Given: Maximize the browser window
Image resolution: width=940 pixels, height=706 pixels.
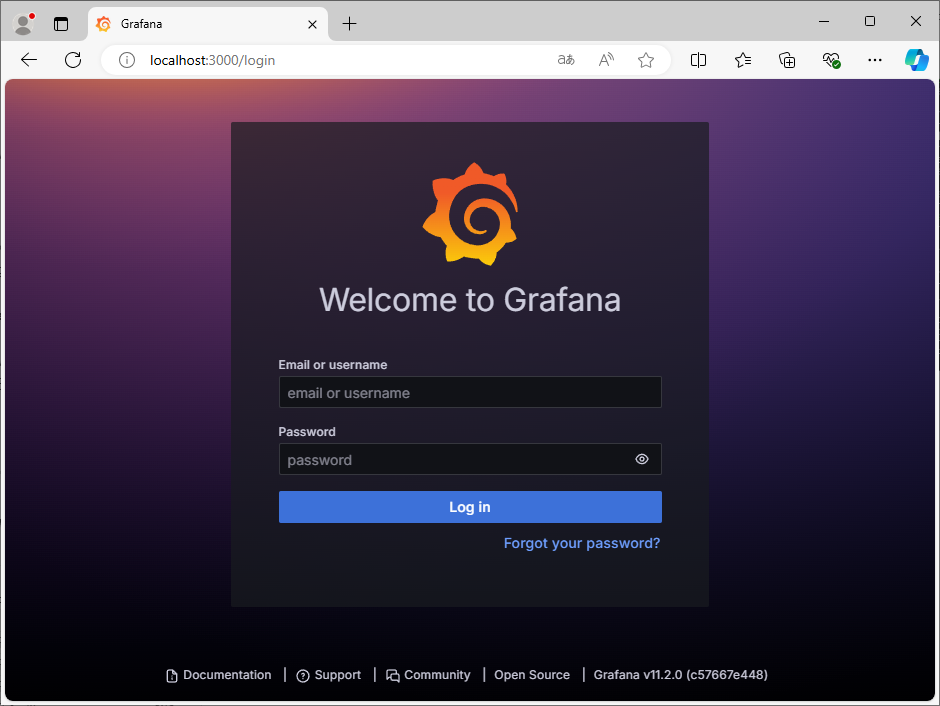Looking at the screenshot, I should pyautogui.click(x=870, y=21).
